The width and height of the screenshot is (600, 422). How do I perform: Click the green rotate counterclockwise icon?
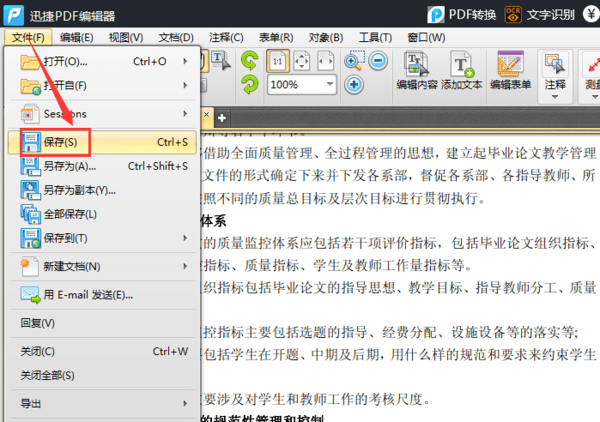tap(250, 61)
